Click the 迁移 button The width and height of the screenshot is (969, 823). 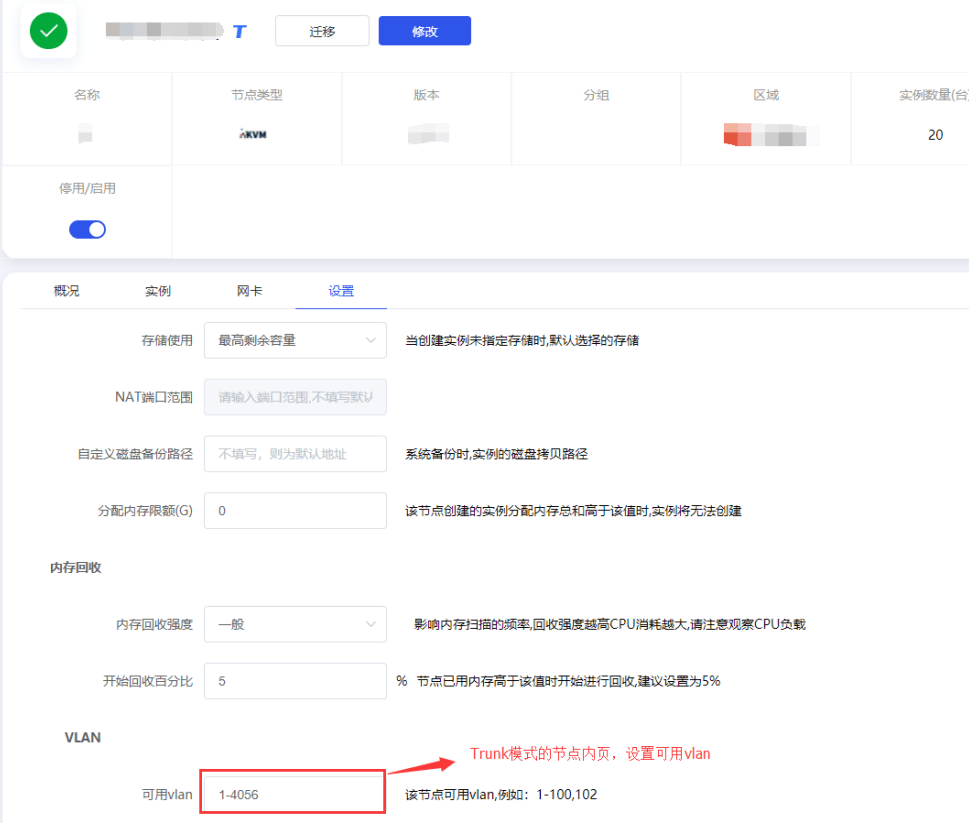322,31
